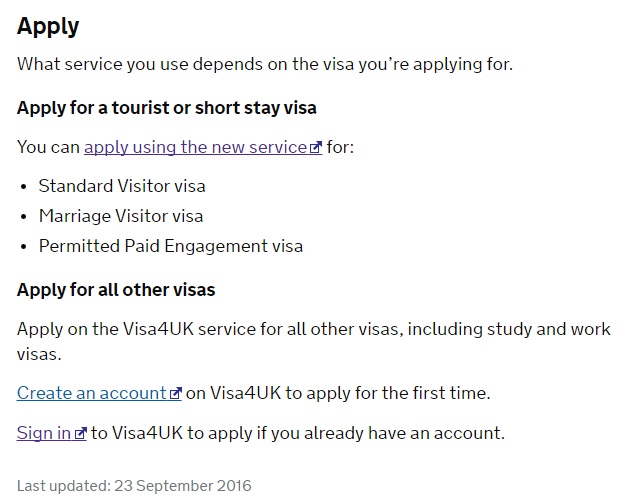This screenshot has width=627, height=503.
Task: Click bullet point before Marriage Visitor visa
Action: click(x=24, y=217)
